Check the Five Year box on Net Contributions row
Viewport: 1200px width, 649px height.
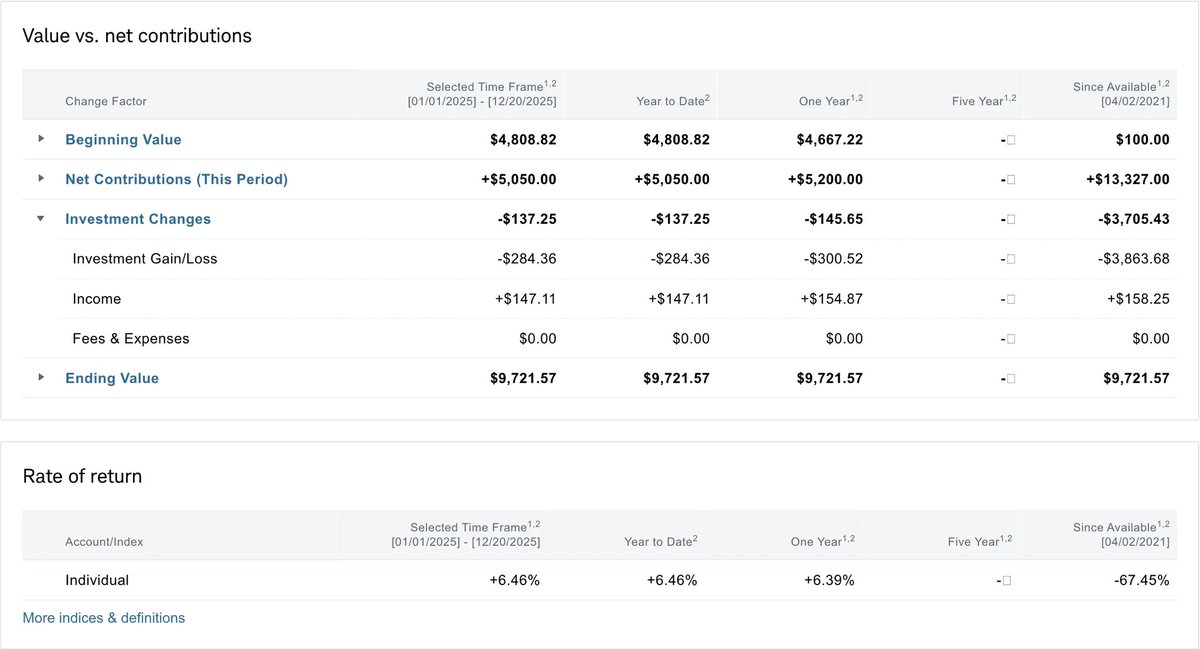coord(1011,179)
